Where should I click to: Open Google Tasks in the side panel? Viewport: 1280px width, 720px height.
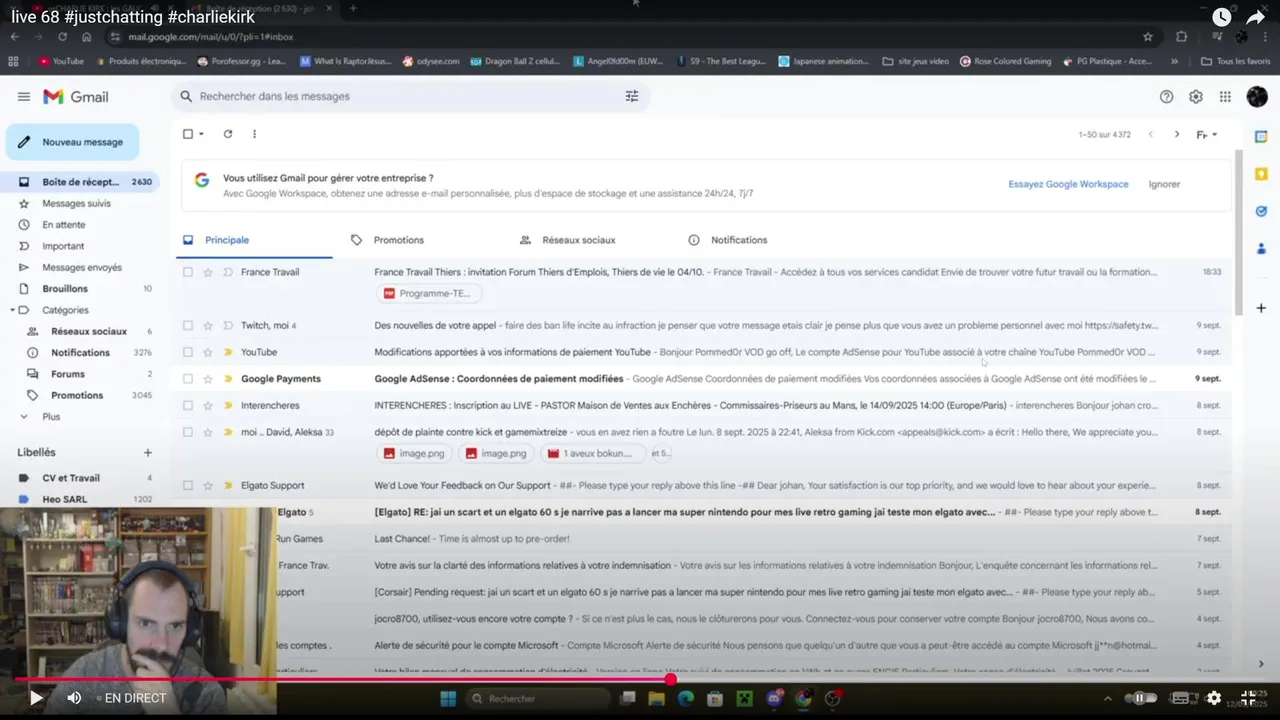coord(1261,211)
